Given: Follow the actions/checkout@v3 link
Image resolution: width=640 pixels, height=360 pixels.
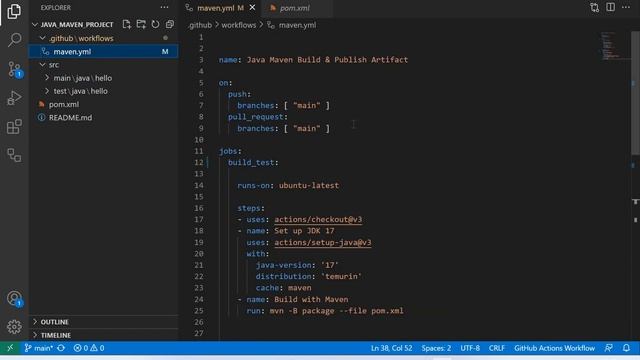Looking at the screenshot, I should [318, 220].
